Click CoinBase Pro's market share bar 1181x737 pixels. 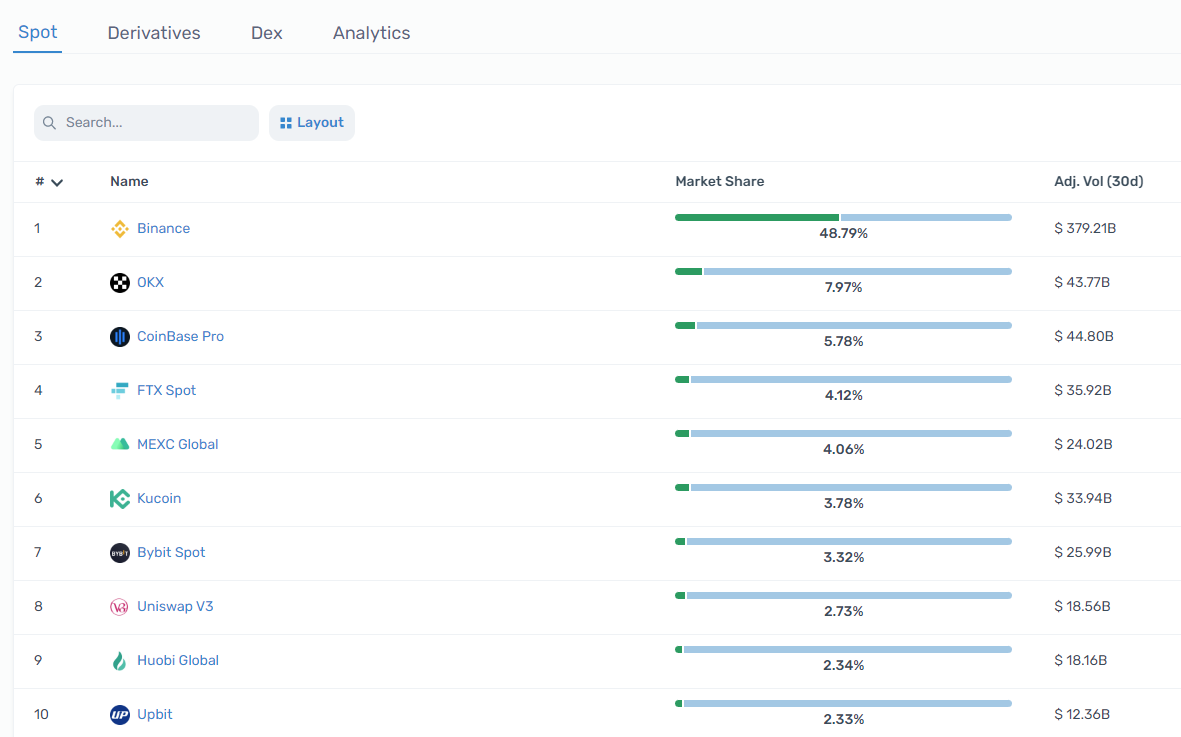[844, 326]
